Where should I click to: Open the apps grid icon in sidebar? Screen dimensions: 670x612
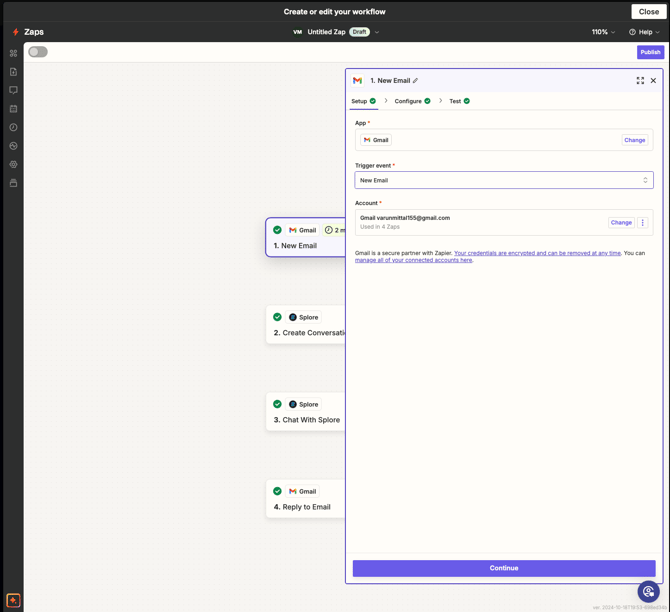pyautogui.click(x=14, y=53)
